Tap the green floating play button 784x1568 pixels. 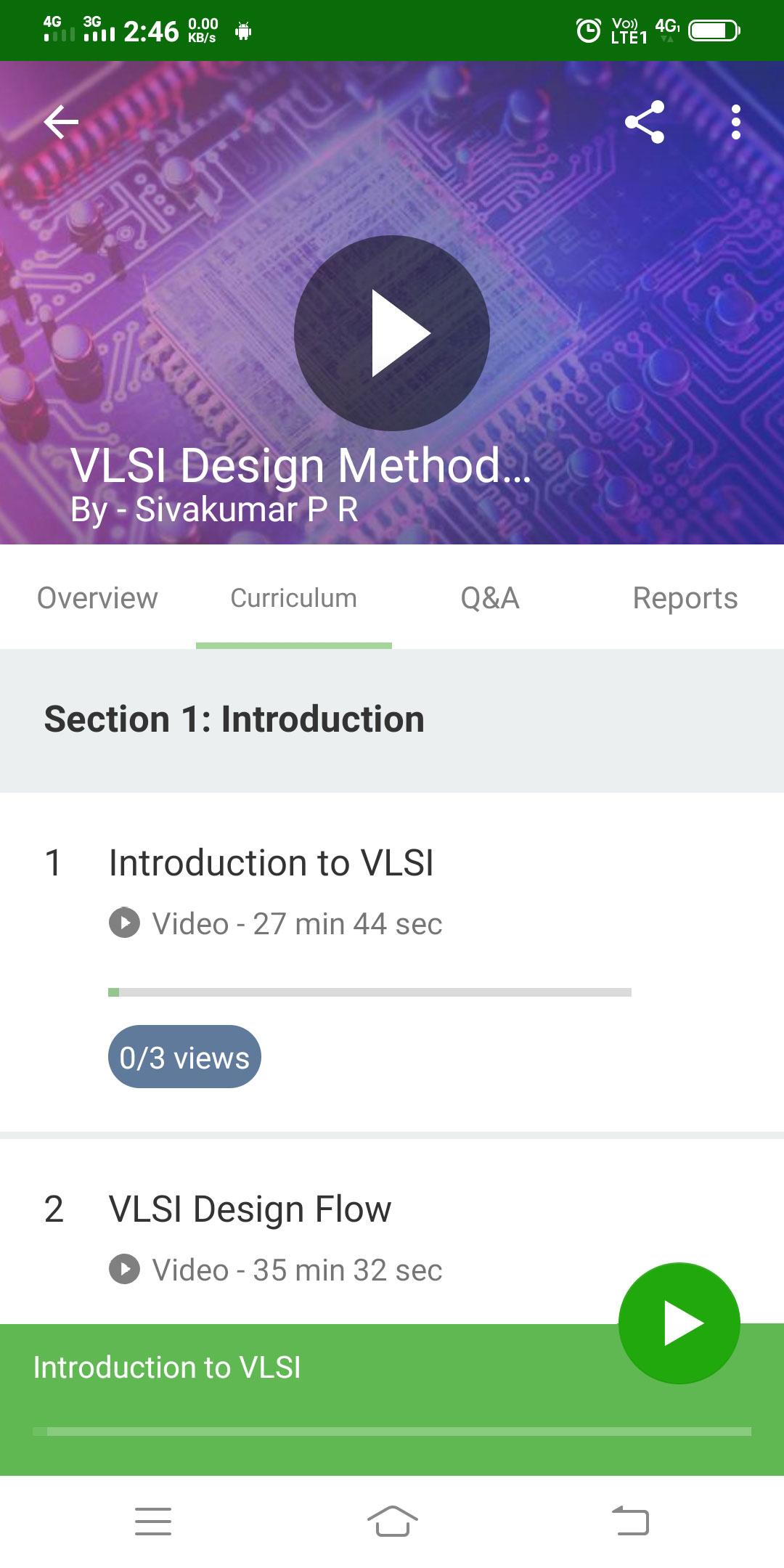tap(679, 1323)
